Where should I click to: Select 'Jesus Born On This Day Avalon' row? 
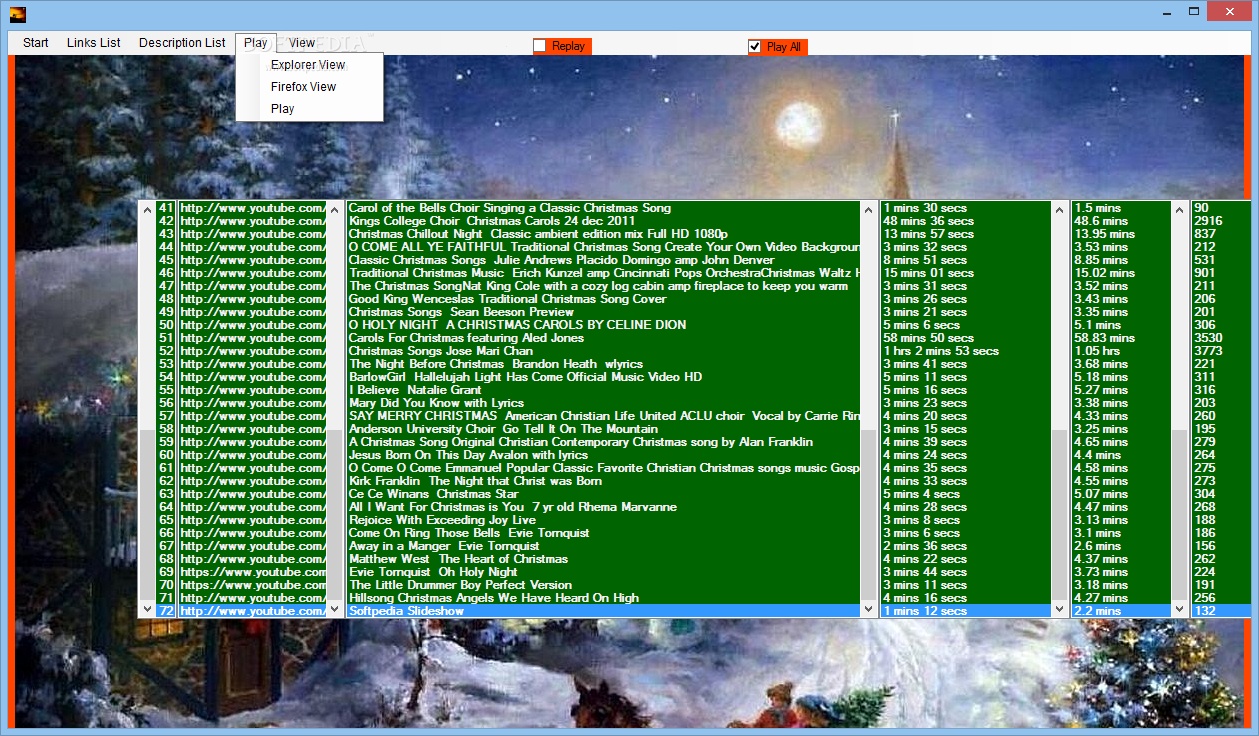[603, 455]
